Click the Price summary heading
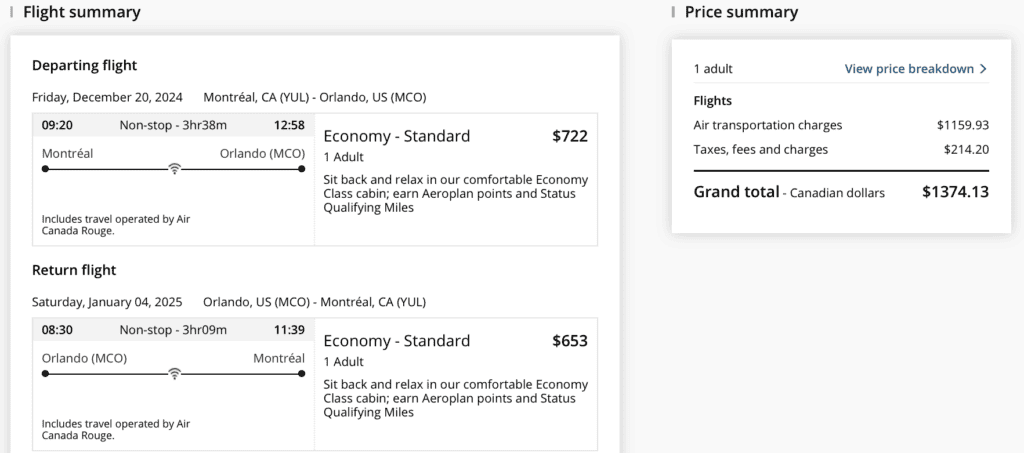The image size is (1024, 453). click(x=741, y=12)
